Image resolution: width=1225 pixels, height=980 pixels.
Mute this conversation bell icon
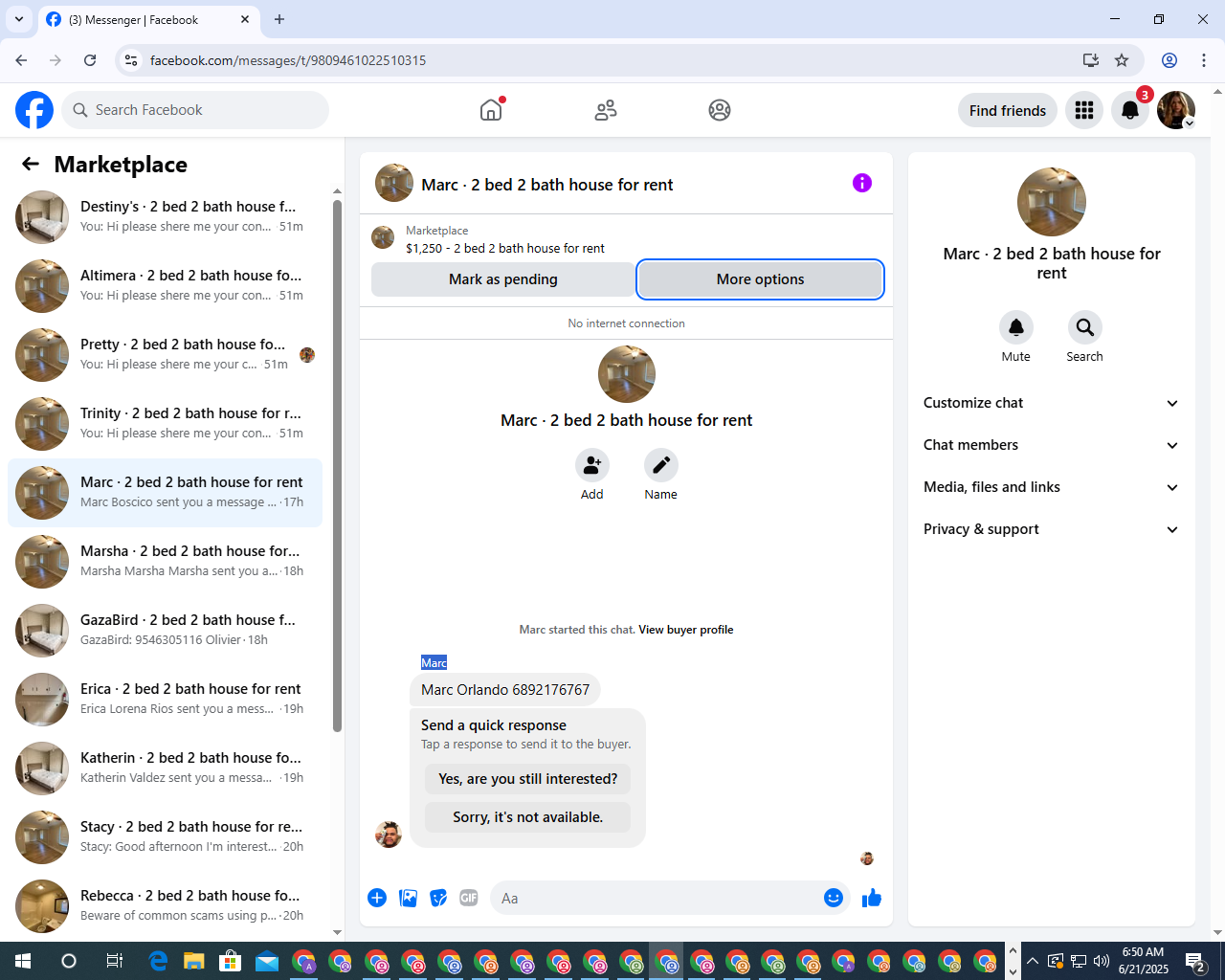[x=1016, y=327]
